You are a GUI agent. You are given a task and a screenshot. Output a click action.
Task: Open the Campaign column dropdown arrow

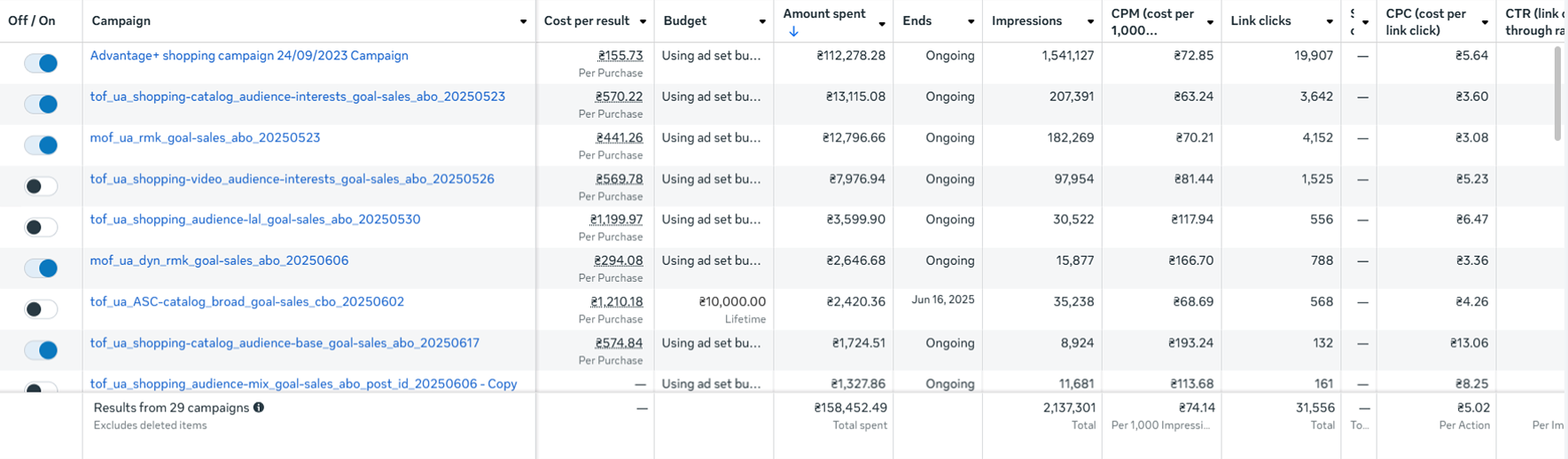coord(523,21)
